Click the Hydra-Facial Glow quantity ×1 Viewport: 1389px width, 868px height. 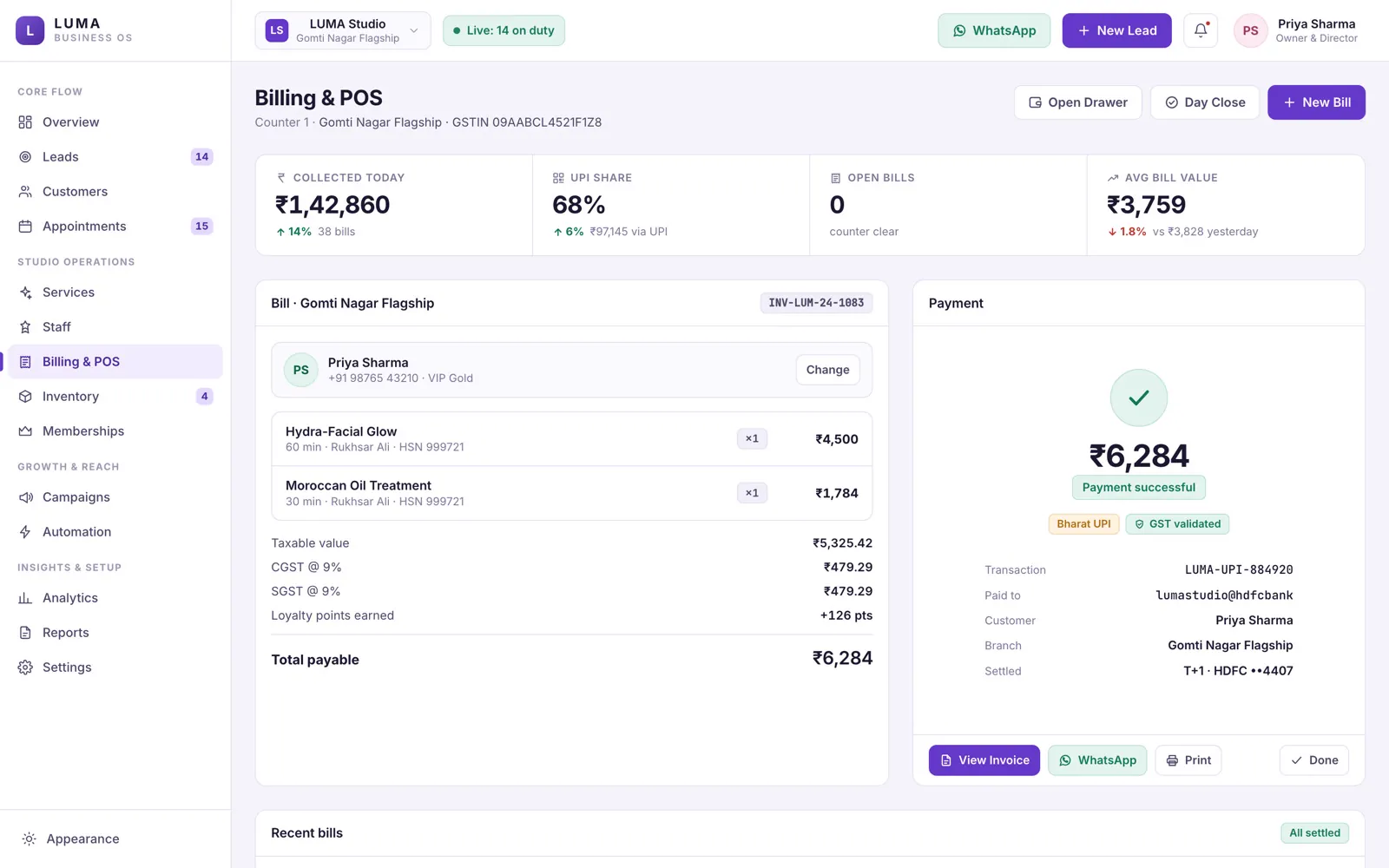coord(752,439)
